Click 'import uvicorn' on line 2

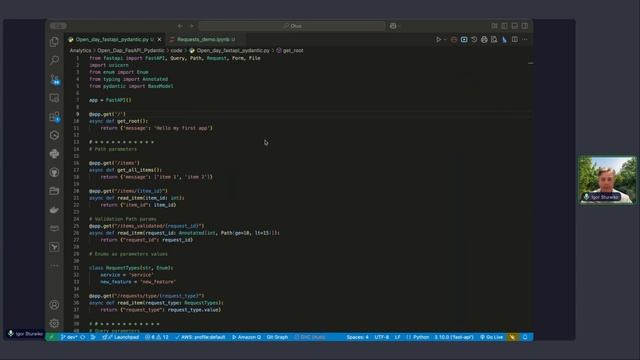point(109,65)
